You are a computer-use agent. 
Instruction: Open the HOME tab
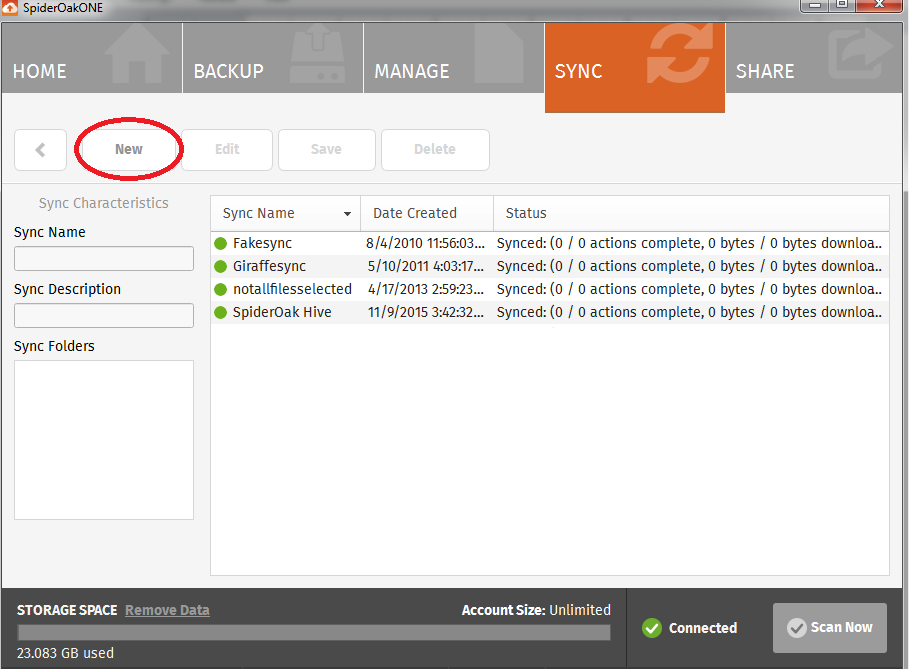pyautogui.click(x=92, y=58)
